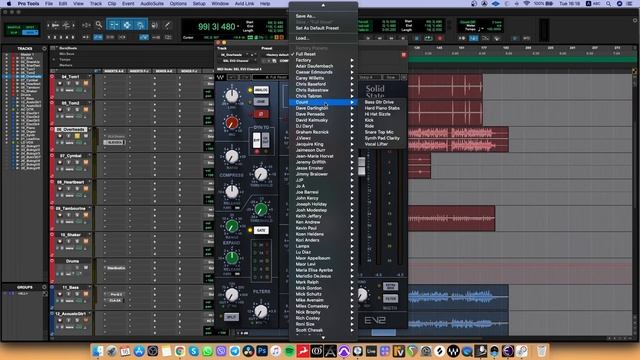Expand Dave Darlington presets submenu
The height and width of the screenshot is (360, 640).
coord(323,108)
